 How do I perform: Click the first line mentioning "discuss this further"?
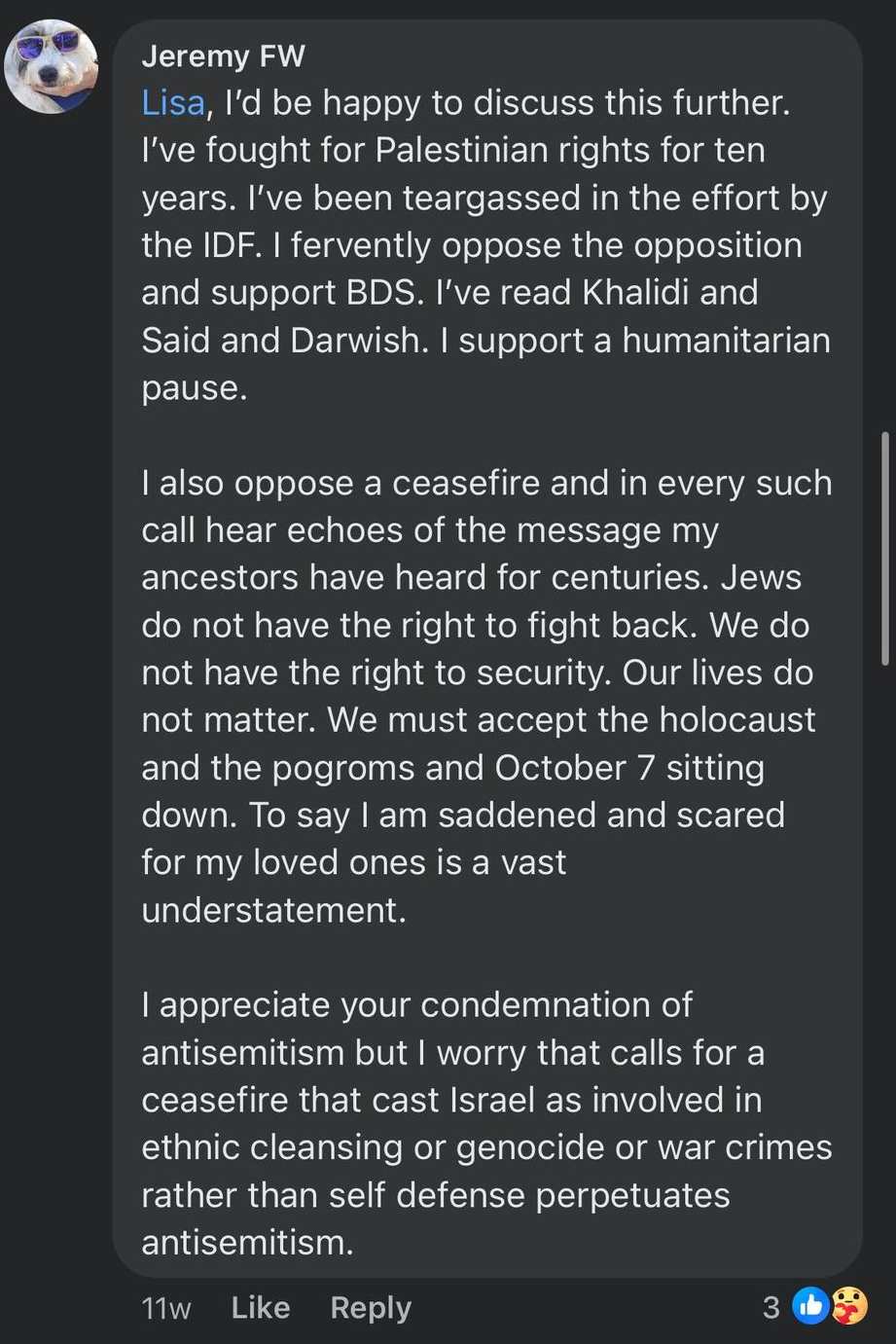point(466,103)
